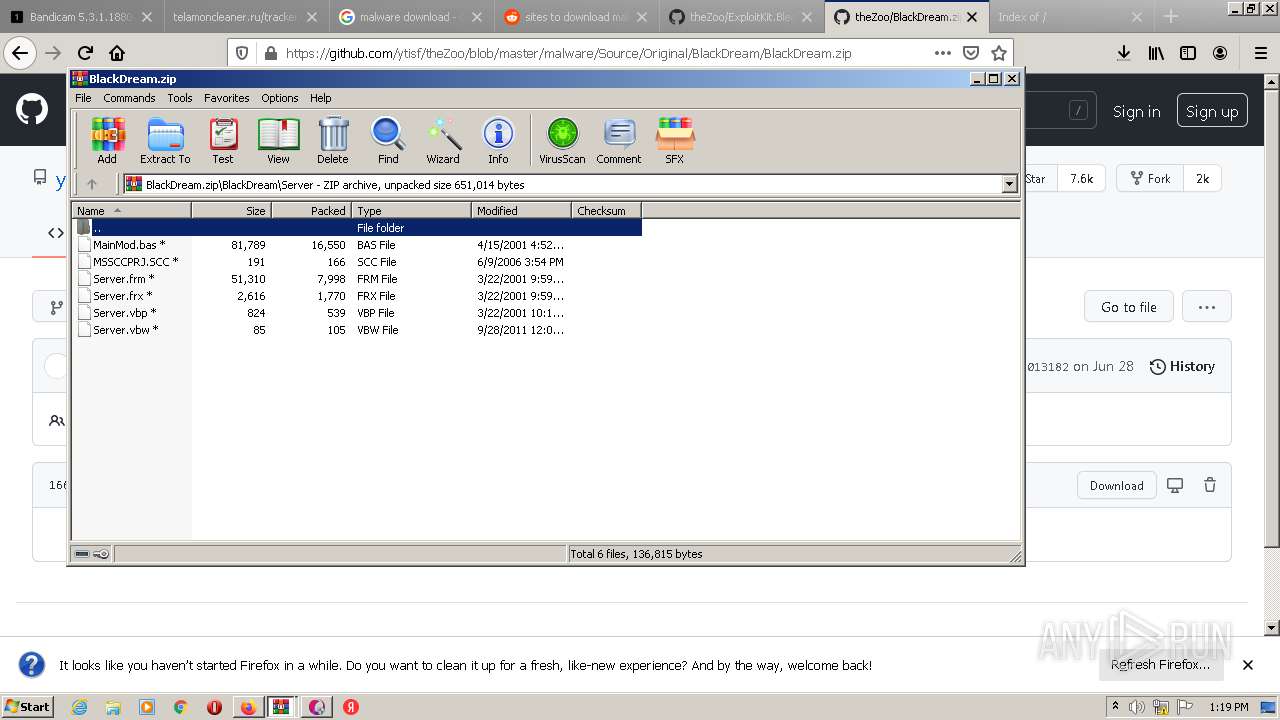
Task: Sort the list by Modified column header
Action: tap(521, 210)
